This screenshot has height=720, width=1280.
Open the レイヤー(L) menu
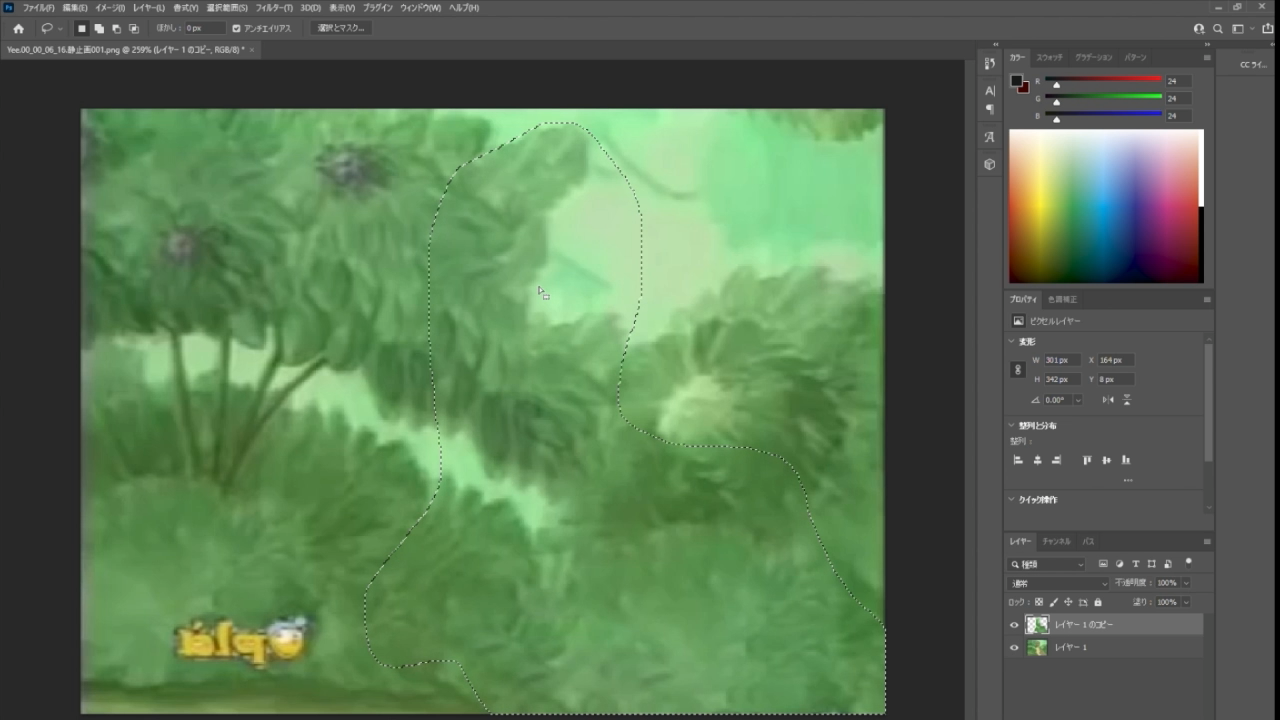[148, 7]
